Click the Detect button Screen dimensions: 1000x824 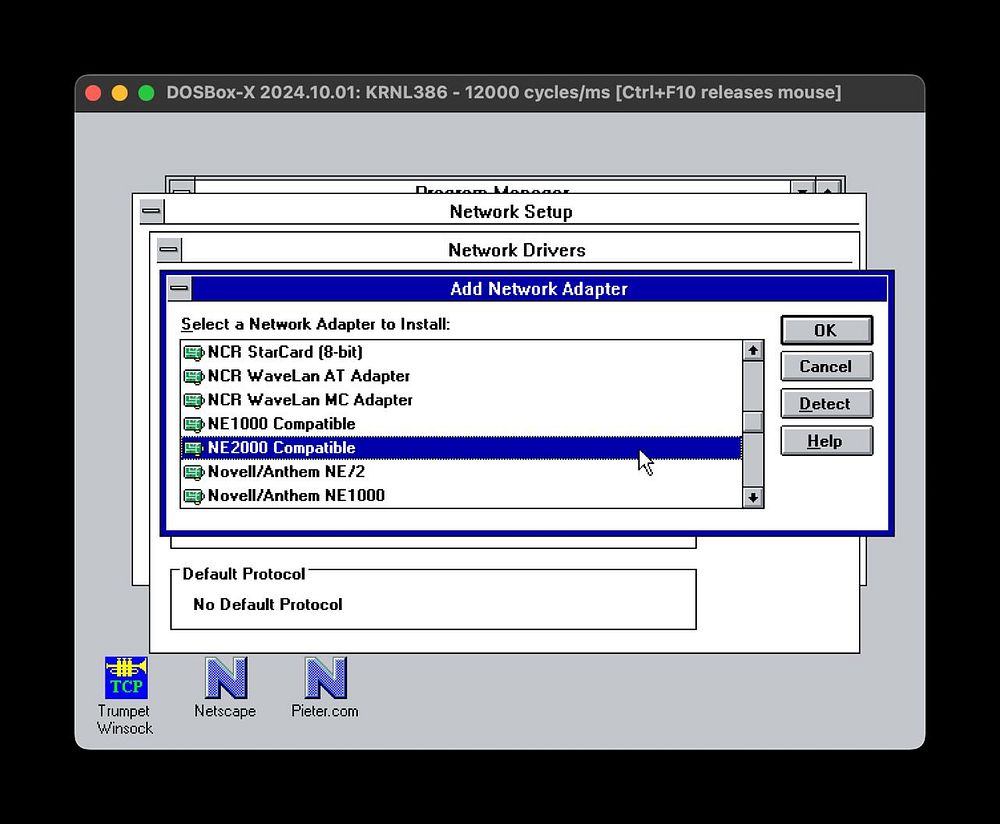tap(827, 404)
